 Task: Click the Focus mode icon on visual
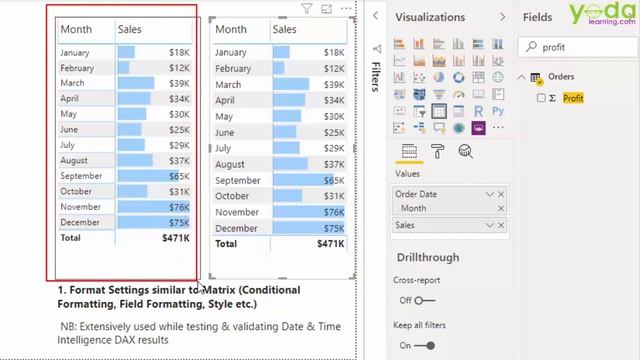(327, 9)
